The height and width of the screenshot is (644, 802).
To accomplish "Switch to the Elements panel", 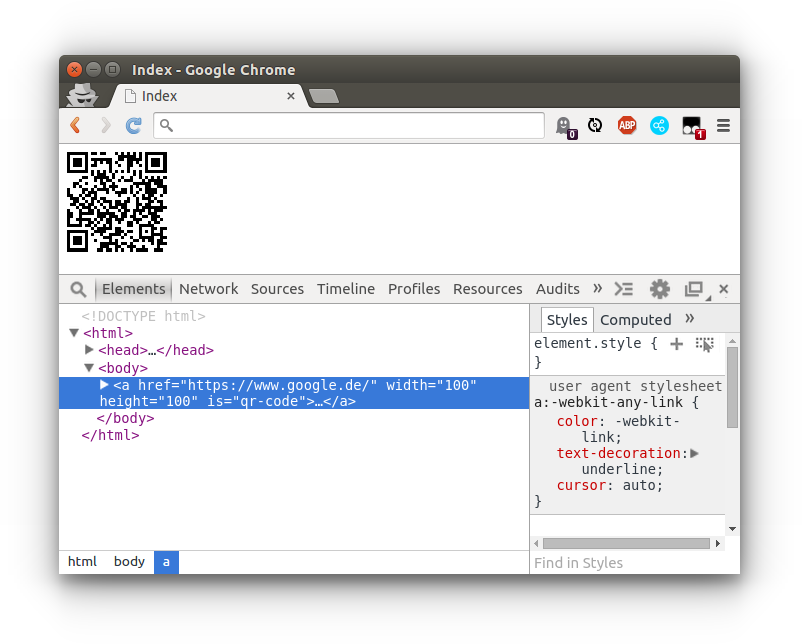I will [133, 289].
